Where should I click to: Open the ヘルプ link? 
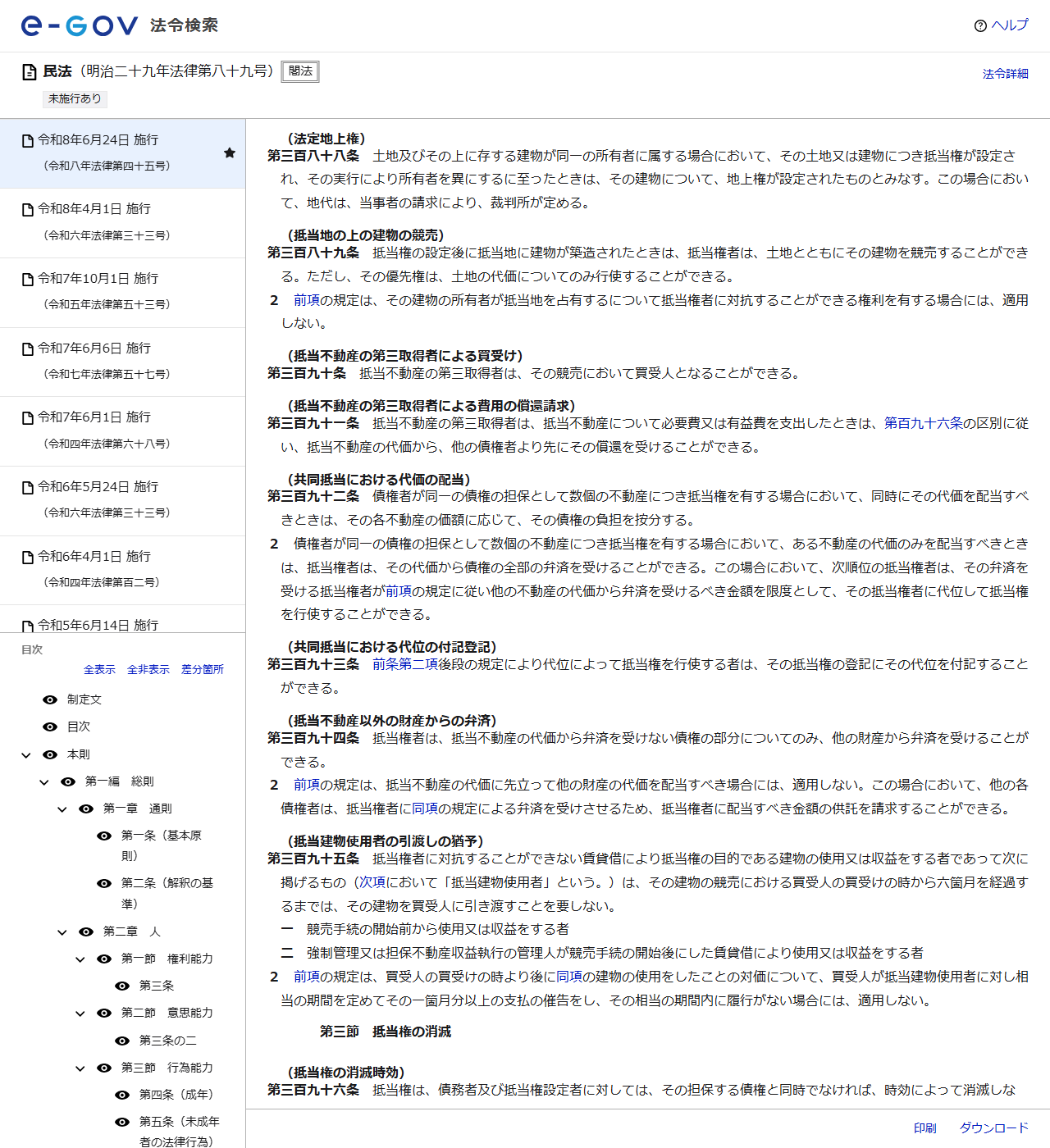1010,25
